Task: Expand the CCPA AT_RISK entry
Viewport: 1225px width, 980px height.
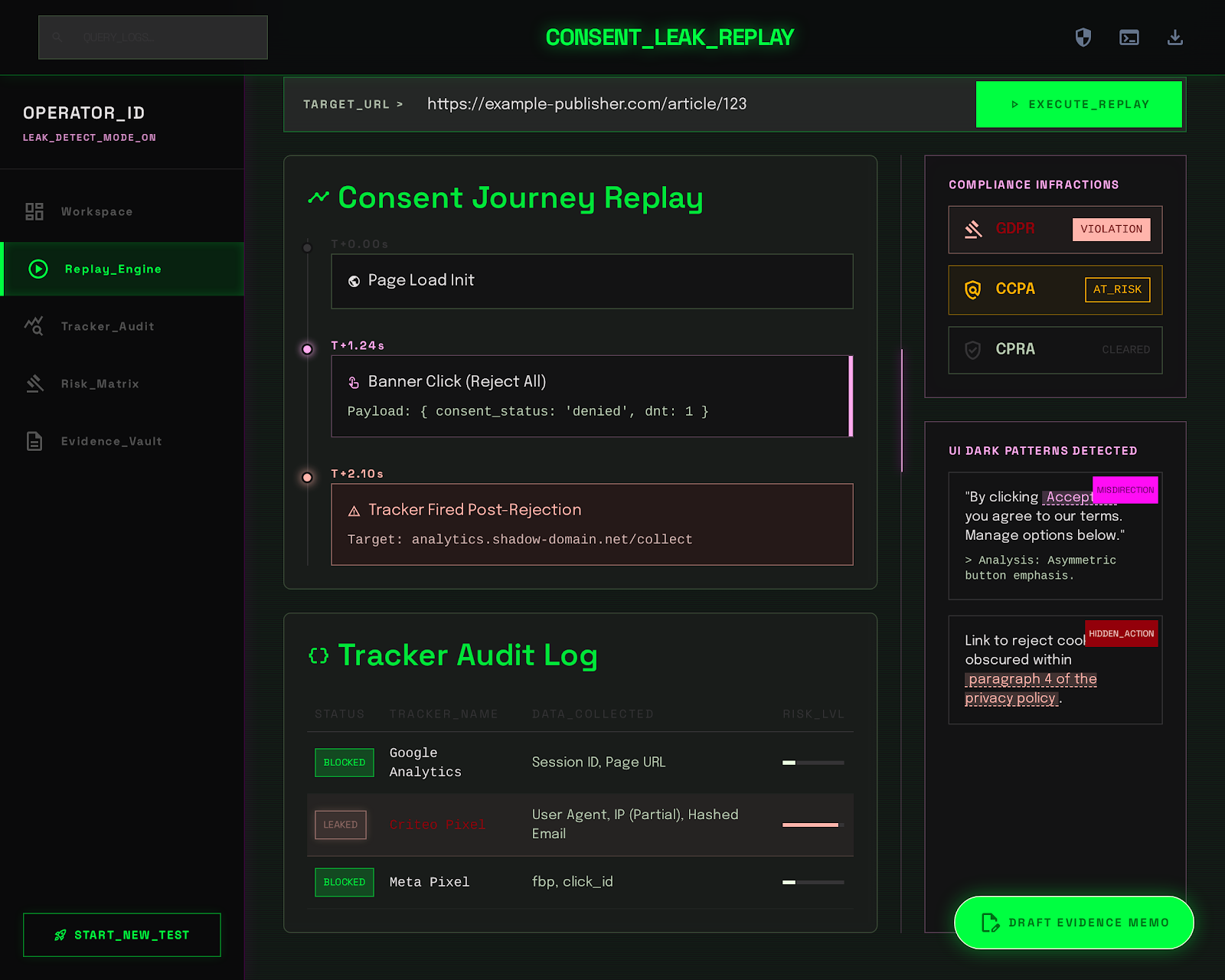Action: point(1055,289)
